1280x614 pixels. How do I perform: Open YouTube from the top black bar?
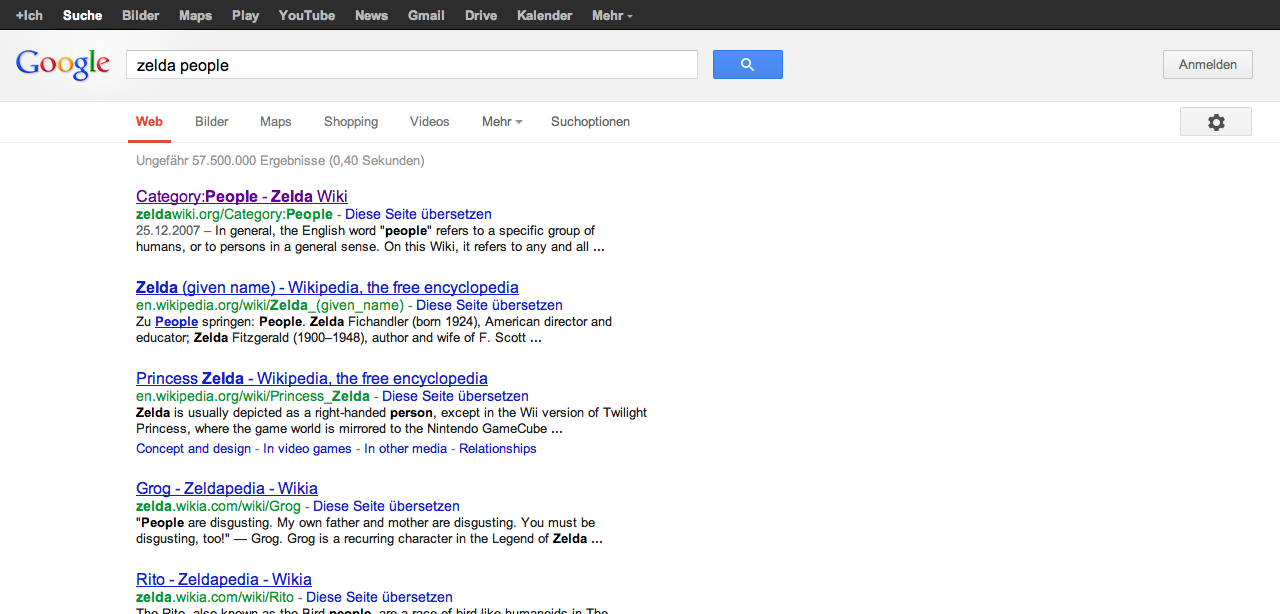(x=306, y=15)
